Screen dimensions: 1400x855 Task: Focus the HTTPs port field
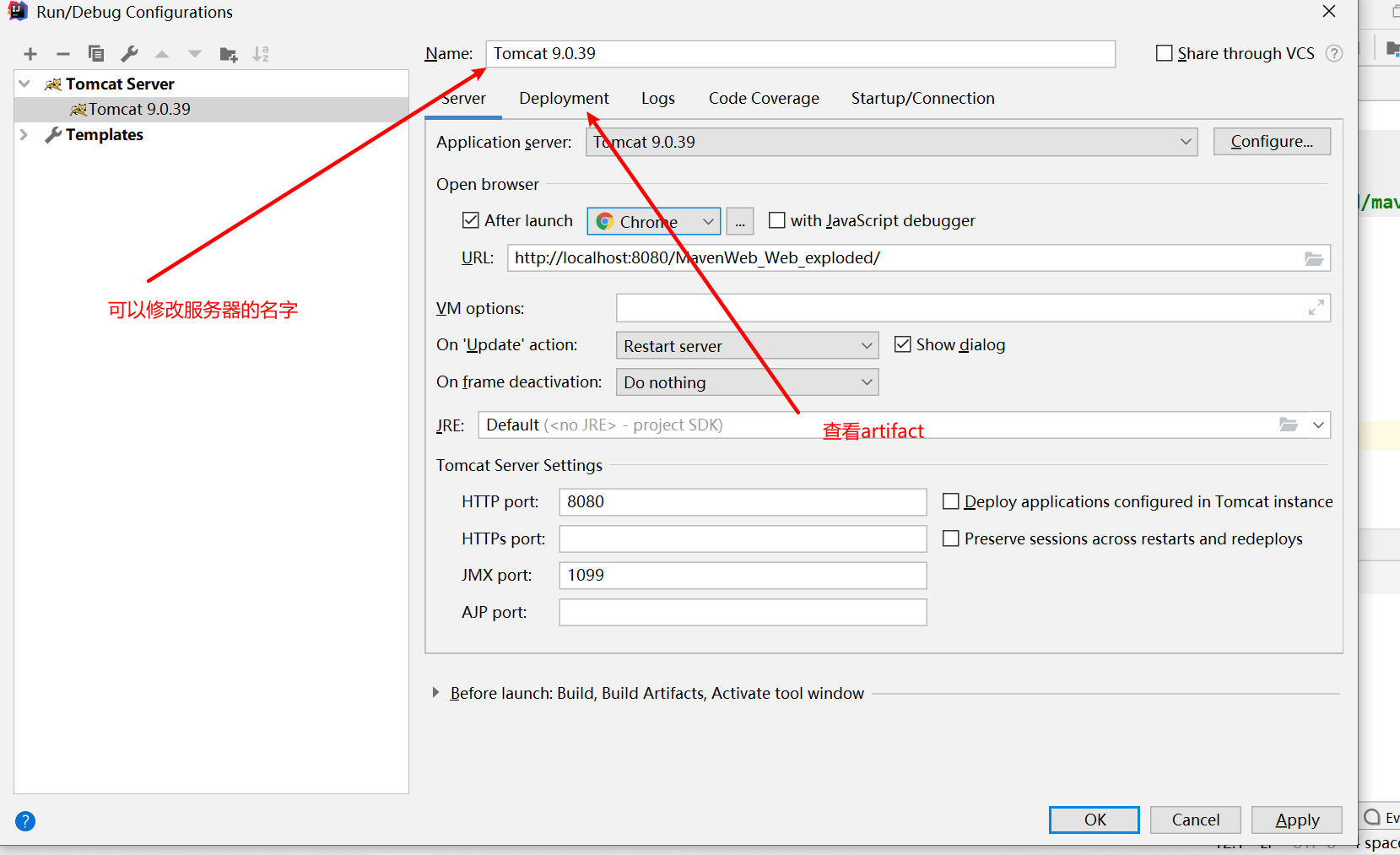pyautogui.click(x=743, y=538)
